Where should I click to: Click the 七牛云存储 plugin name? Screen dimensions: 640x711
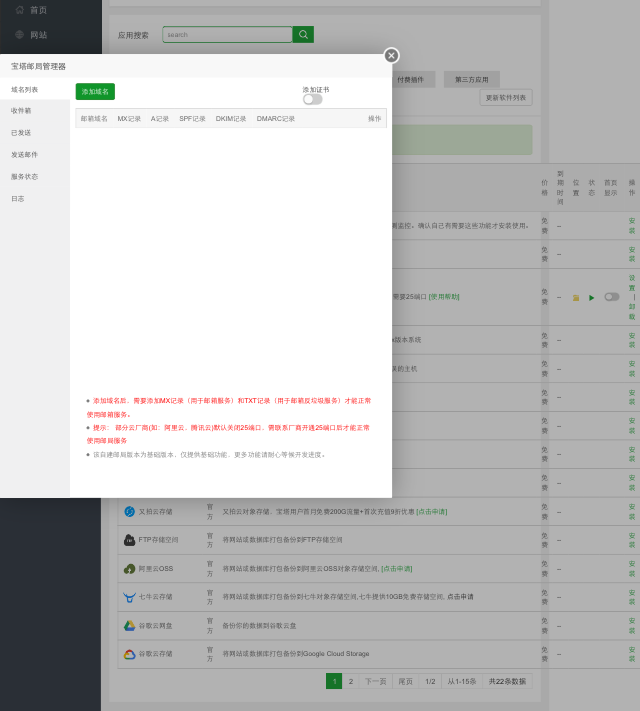coord(155,597)
